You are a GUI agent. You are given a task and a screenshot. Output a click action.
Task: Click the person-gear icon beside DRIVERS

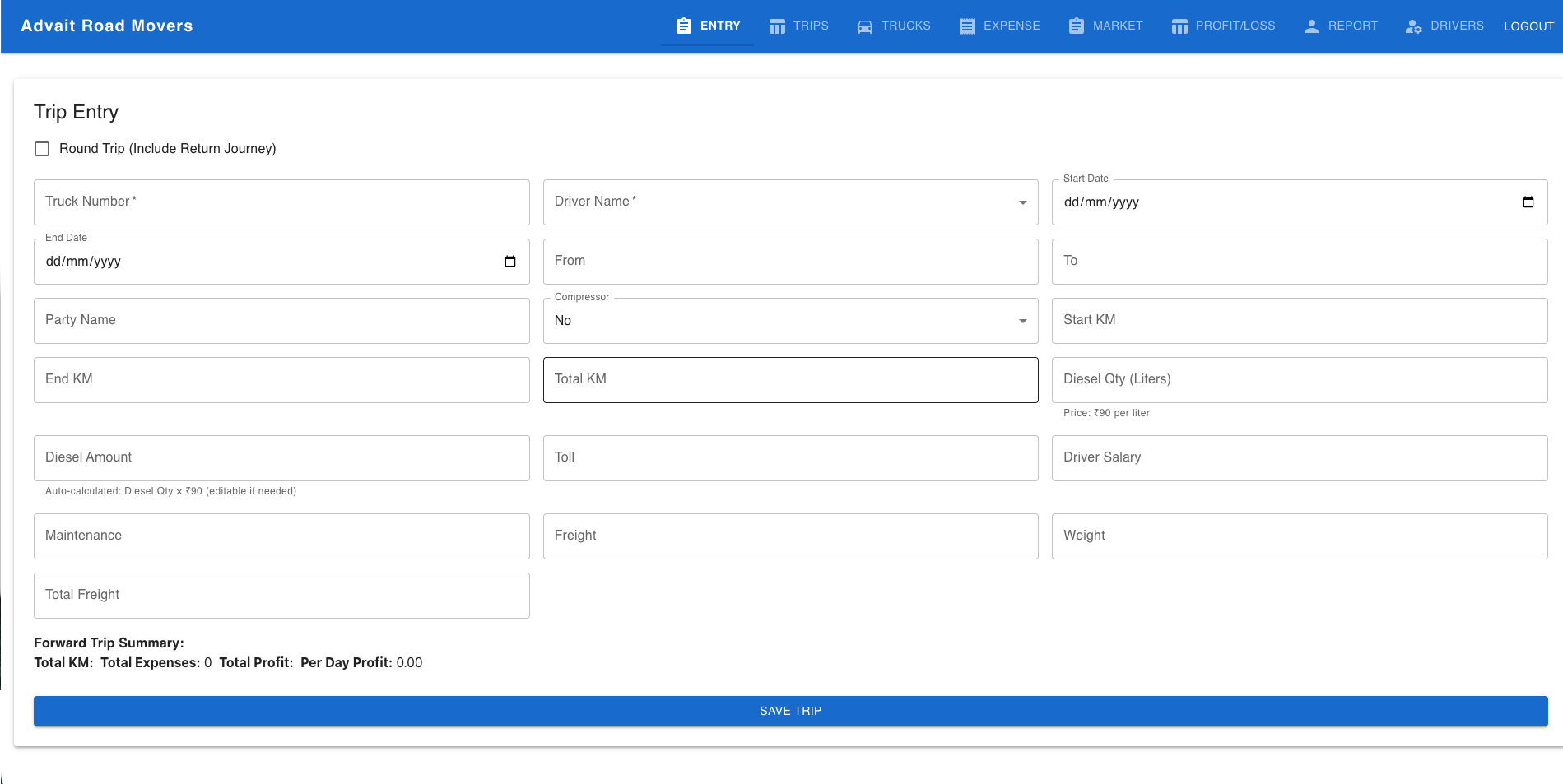coord(1413,26)
